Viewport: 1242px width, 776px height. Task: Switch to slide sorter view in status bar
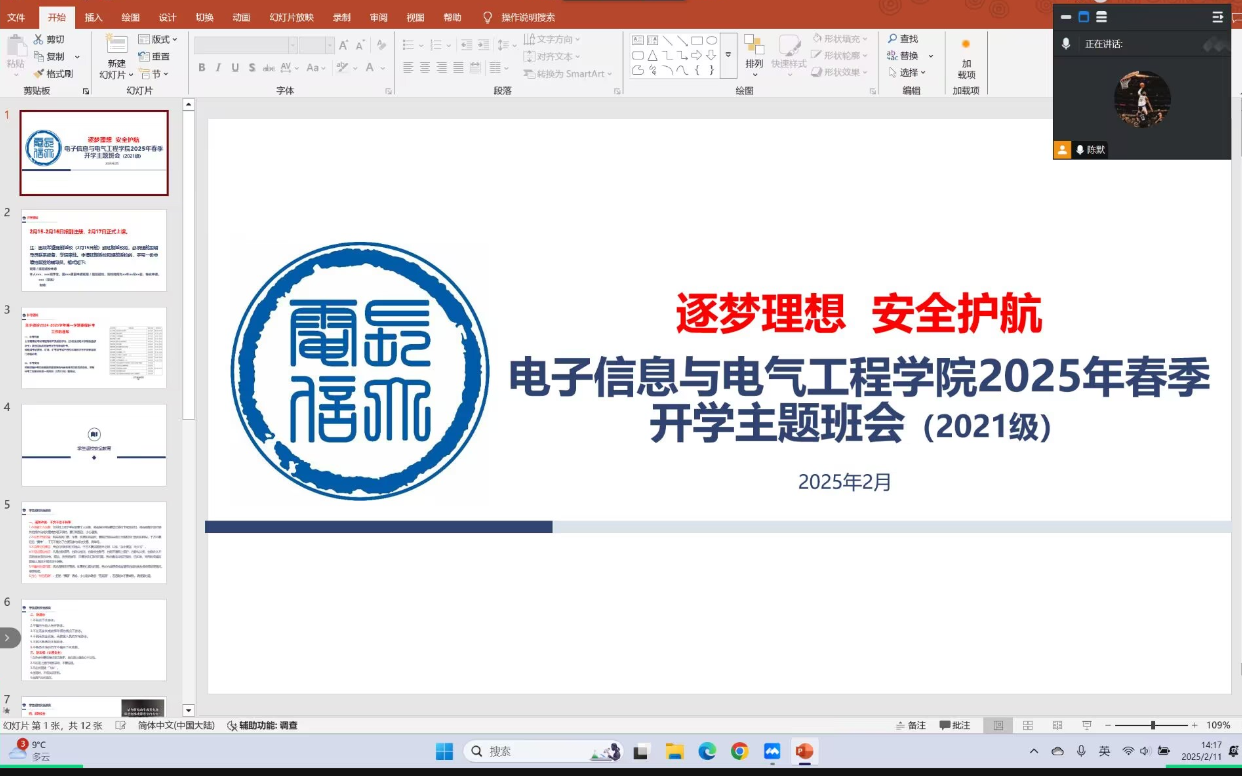pyautogui.click(x=1027, y=725)
